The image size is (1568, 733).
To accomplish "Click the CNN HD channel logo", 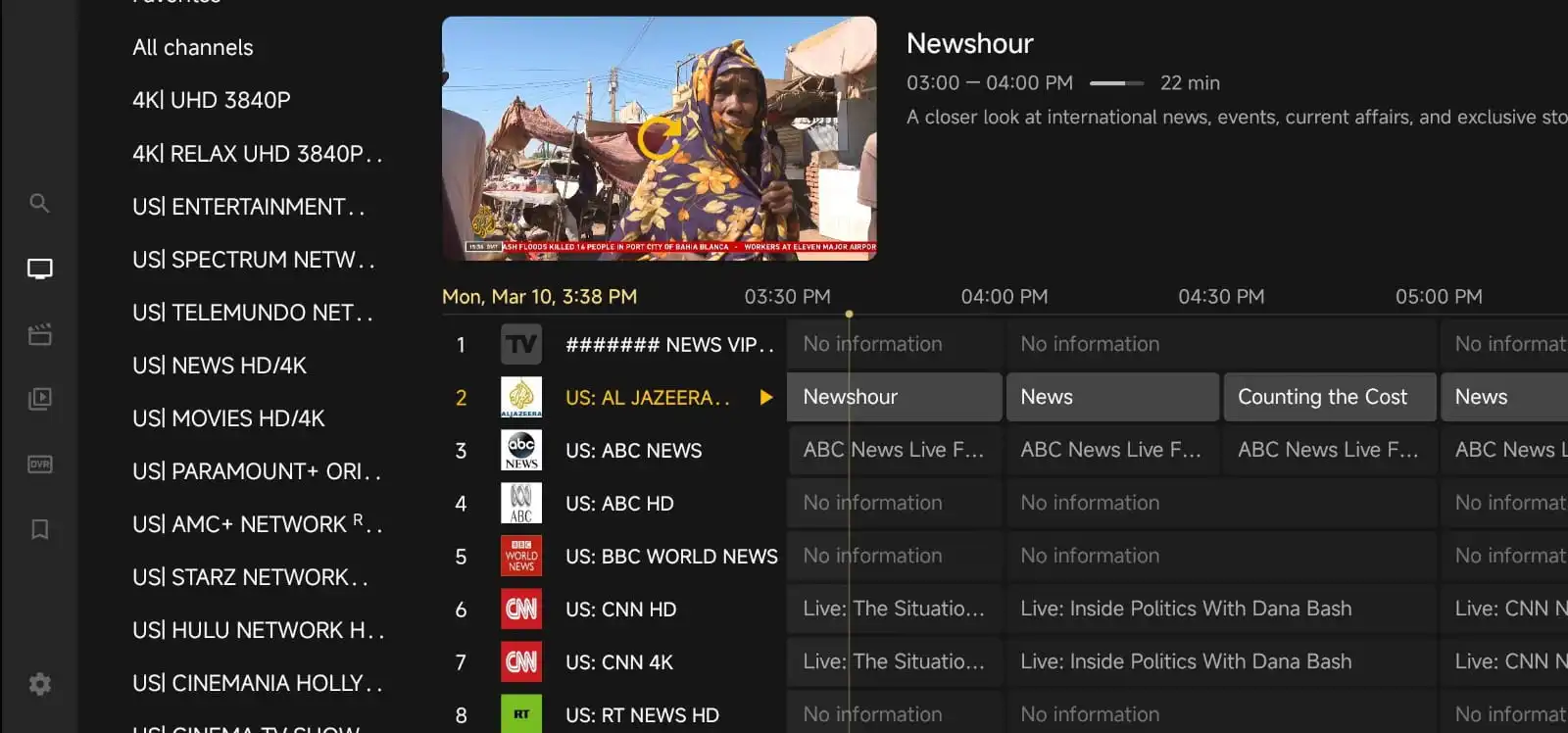I will [520, 610].
